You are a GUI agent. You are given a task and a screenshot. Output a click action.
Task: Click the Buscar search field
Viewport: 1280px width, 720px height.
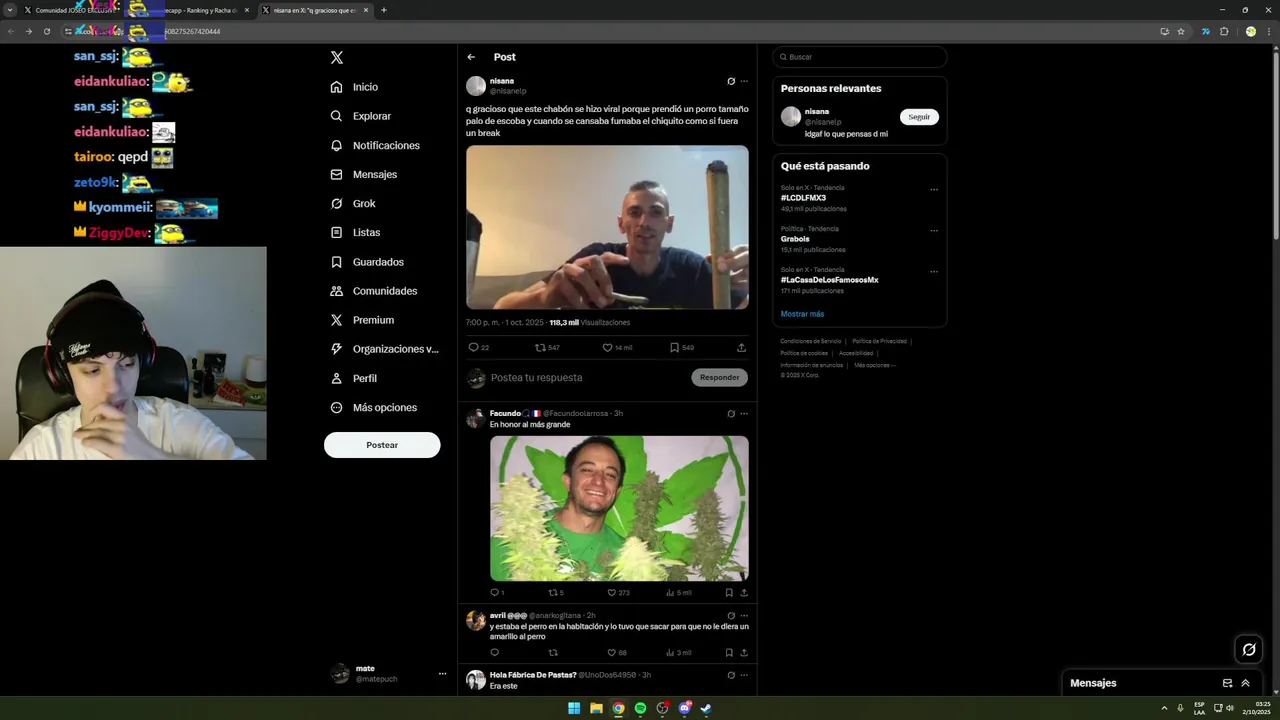click(x=859, y=57)
